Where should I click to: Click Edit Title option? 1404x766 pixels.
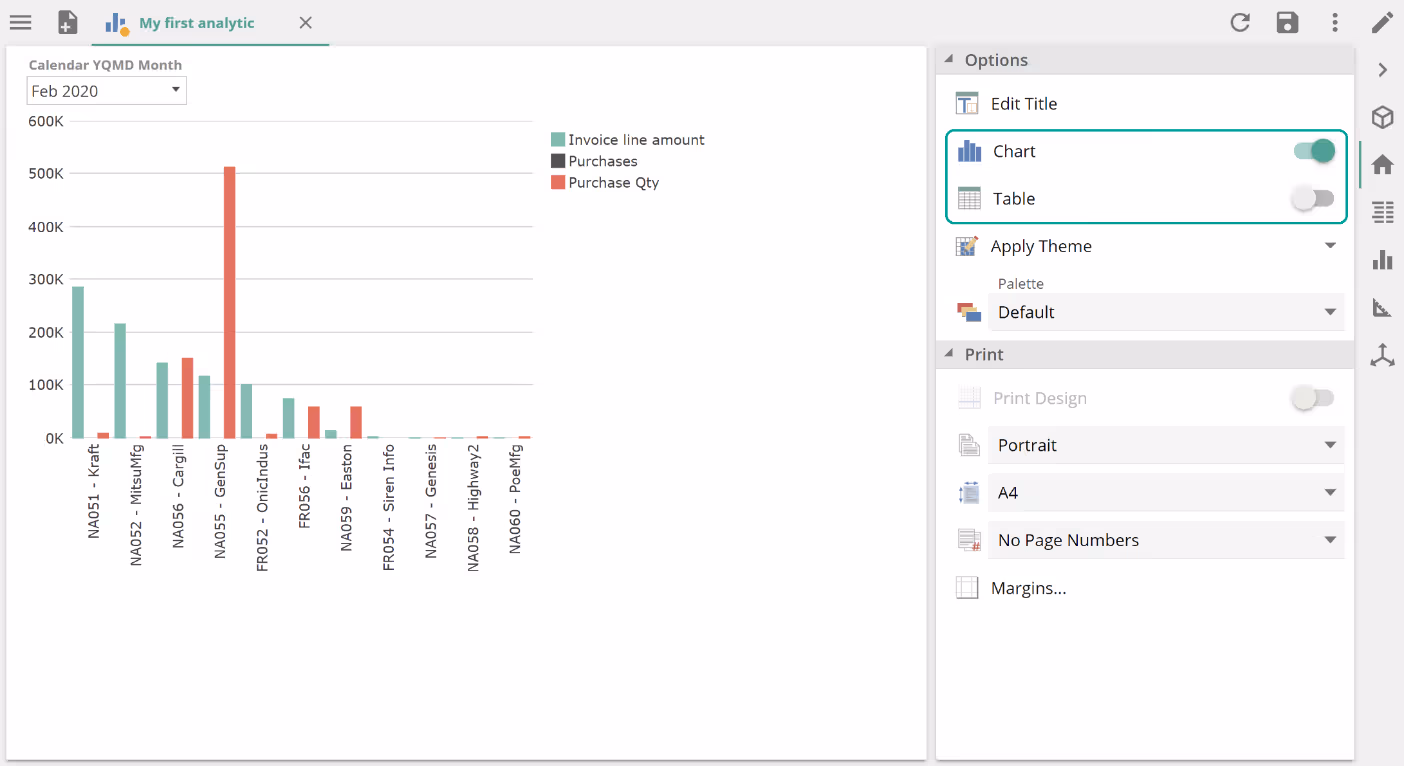coord(1023,104)
